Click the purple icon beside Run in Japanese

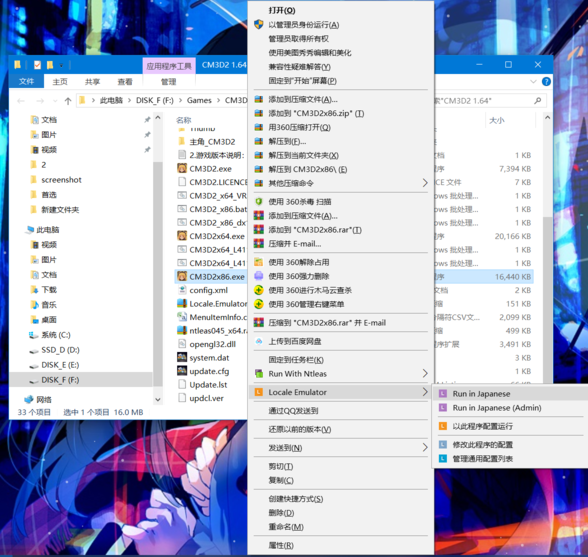(443, 393)
